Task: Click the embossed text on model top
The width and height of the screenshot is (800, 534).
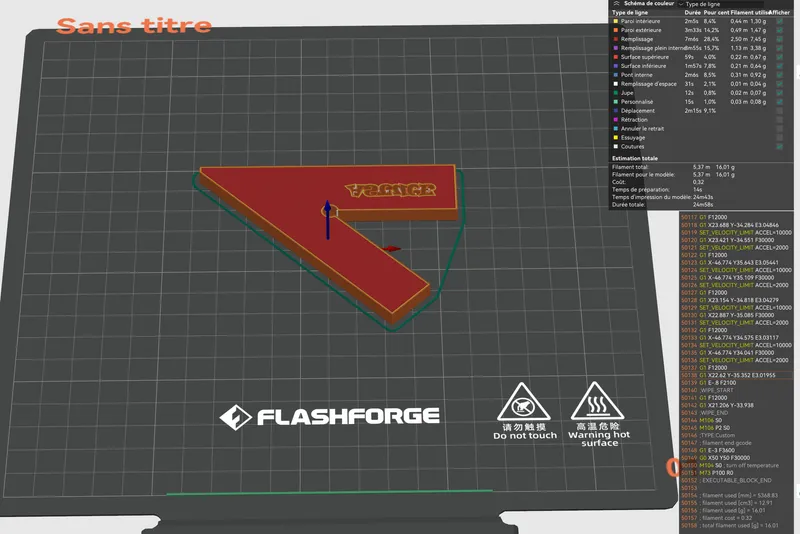Action: 391,190
